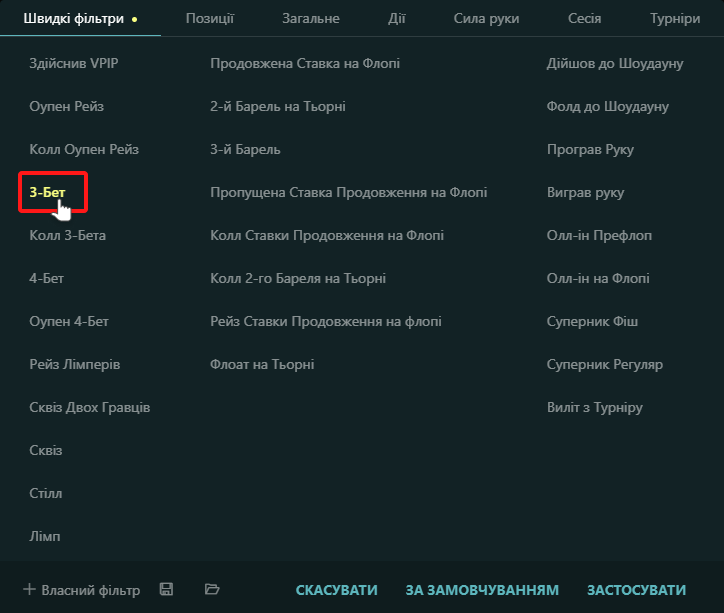Switch to the Швидкі фільтри tab
This screenshot has width=724, height=613.
point(80,18)
